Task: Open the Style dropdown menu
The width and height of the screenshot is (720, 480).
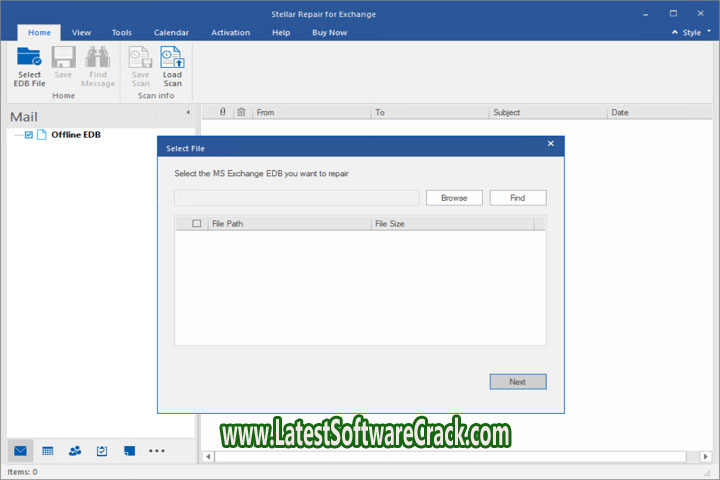Action: tap(696, 33)
